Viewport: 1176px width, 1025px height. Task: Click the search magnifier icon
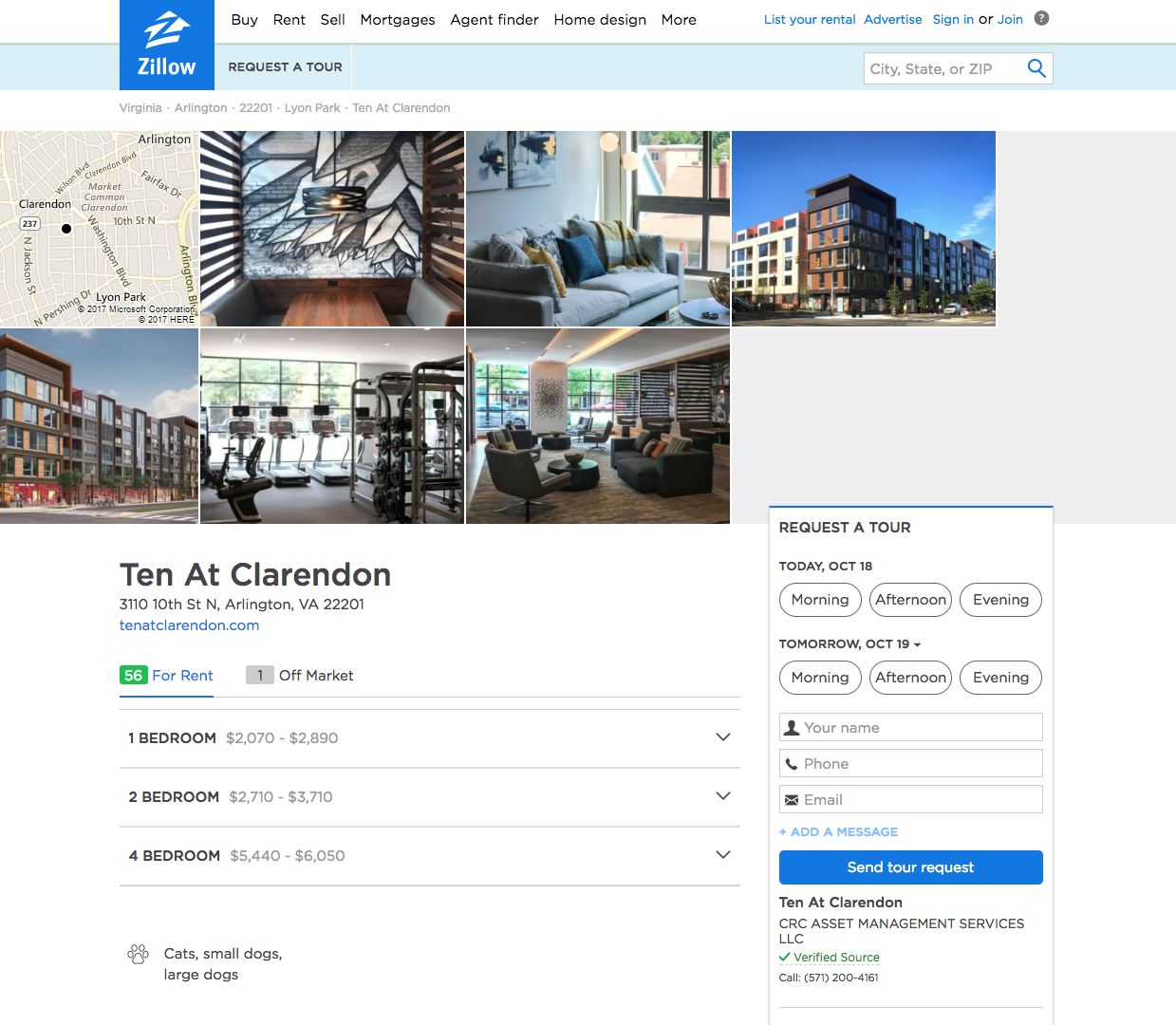(1036, 68)
